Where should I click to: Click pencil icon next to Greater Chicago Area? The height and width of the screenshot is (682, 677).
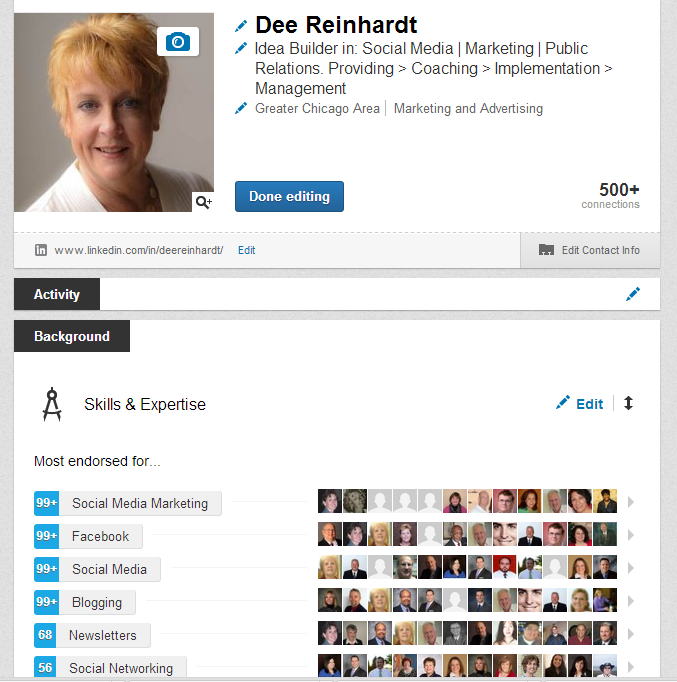(x=241, y=108)
